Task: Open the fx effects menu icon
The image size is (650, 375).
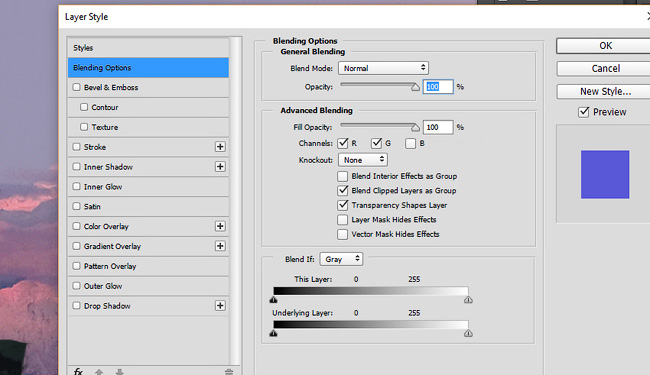Action: (78, 371)
